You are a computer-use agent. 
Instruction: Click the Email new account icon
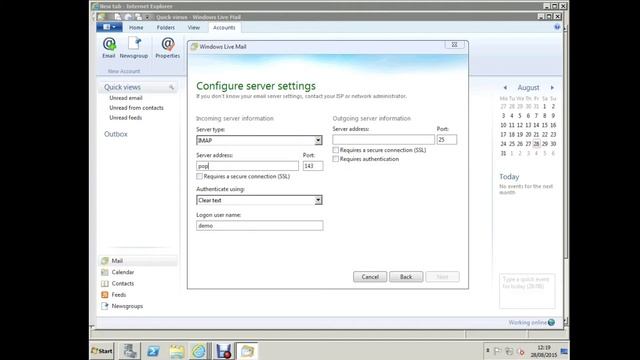click(x=109, y=47)
